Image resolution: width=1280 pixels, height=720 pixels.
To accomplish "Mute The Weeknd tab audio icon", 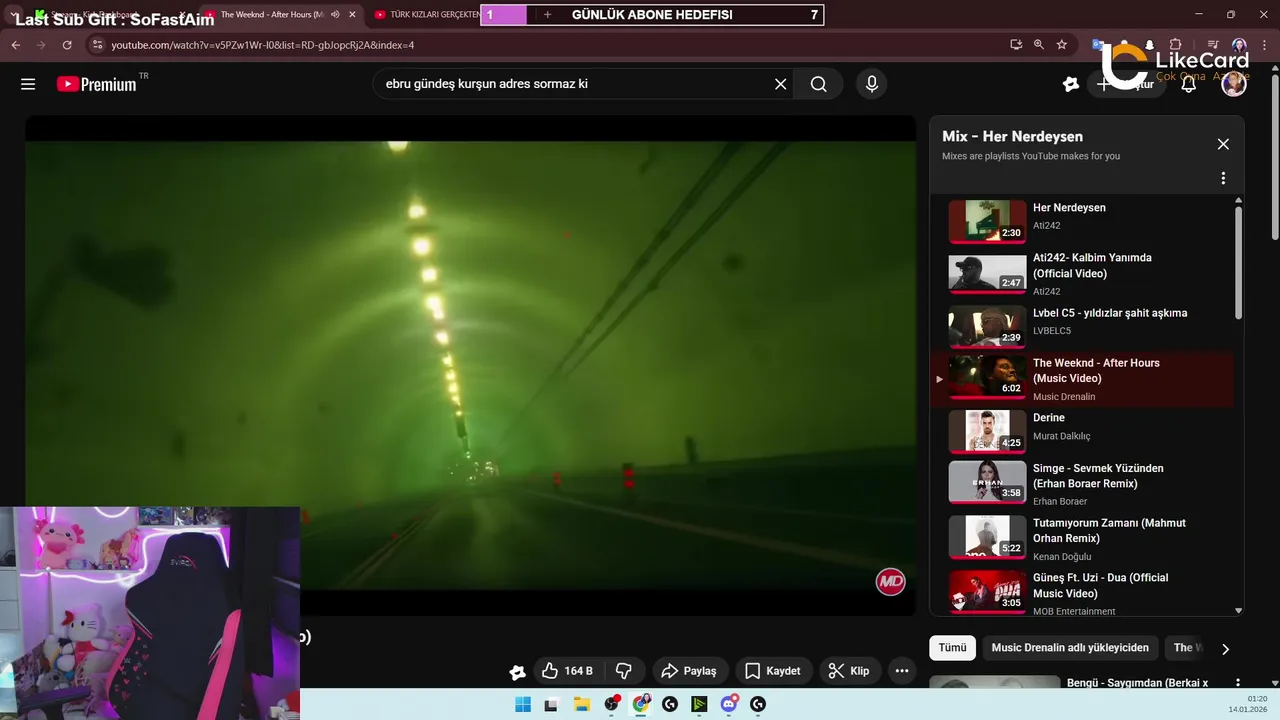I will (x=335, y=15).
